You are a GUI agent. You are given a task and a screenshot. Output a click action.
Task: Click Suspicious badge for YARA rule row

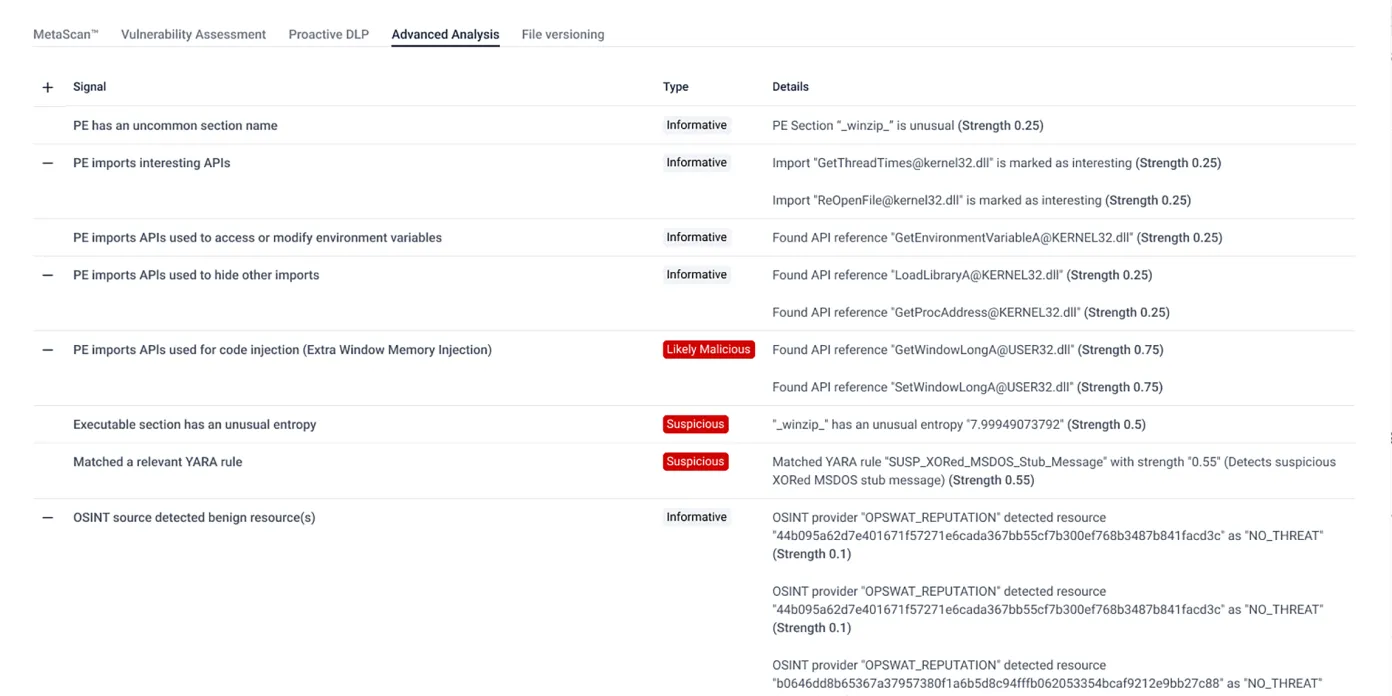[x=695, y=462]
